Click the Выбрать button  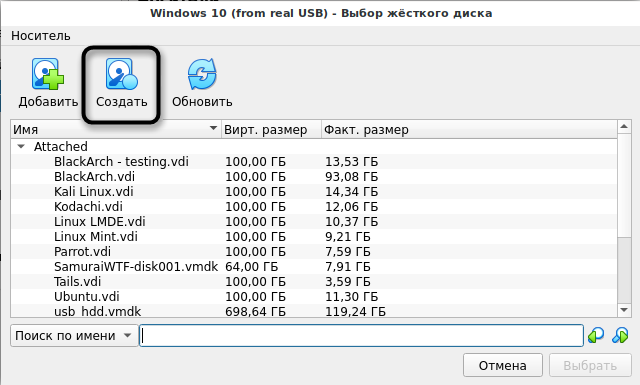click(590, 365)
